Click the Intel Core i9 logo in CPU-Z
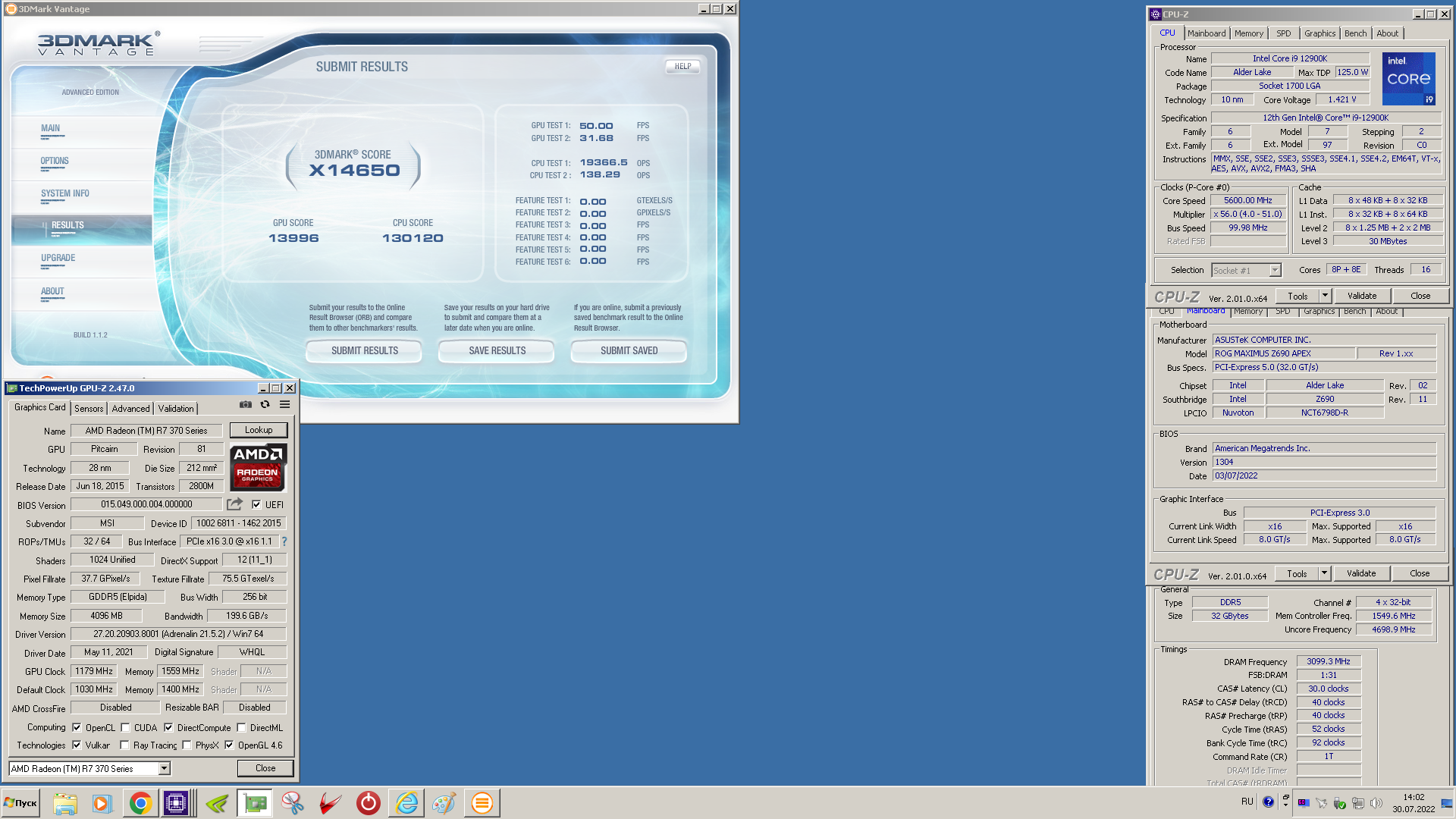Viewport: 1456px width, 819px height. click(1408, 79)
